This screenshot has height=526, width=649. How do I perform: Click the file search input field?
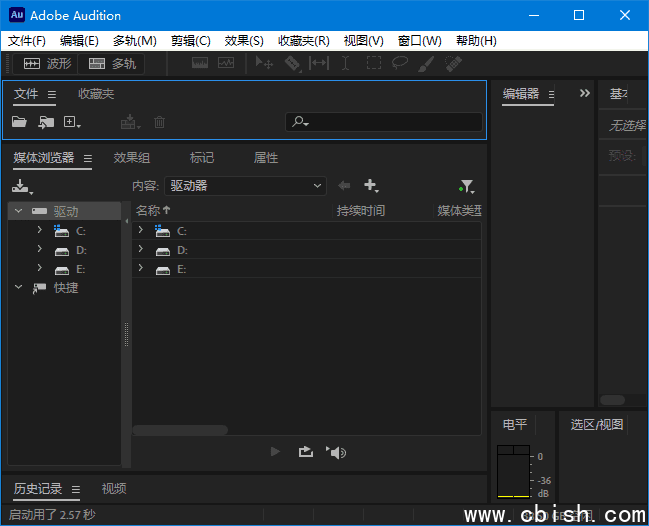point(384,122)
